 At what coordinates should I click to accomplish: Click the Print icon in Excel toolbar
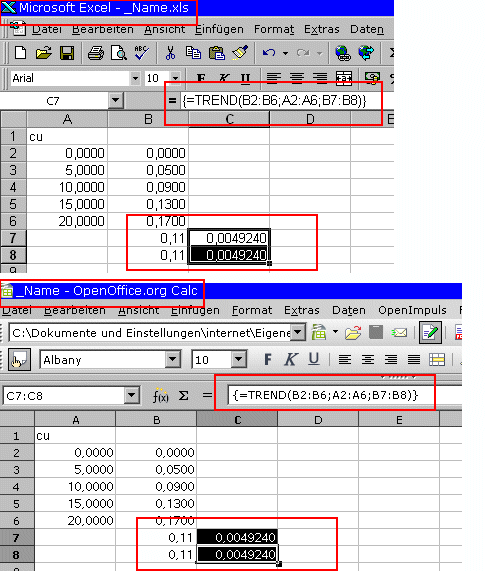coord(96,53)
